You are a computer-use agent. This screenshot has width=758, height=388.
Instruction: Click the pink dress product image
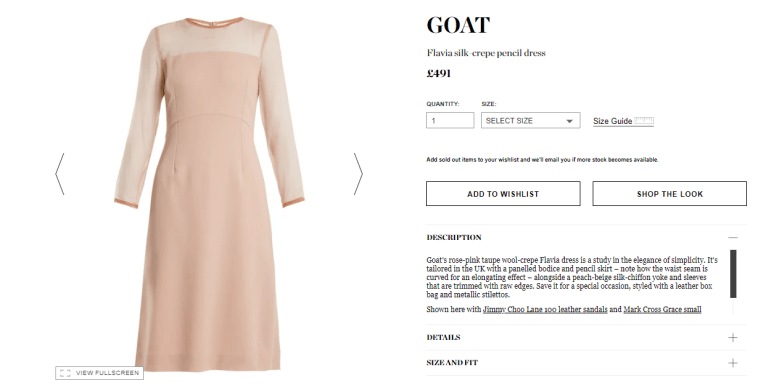tap(209, 194)
